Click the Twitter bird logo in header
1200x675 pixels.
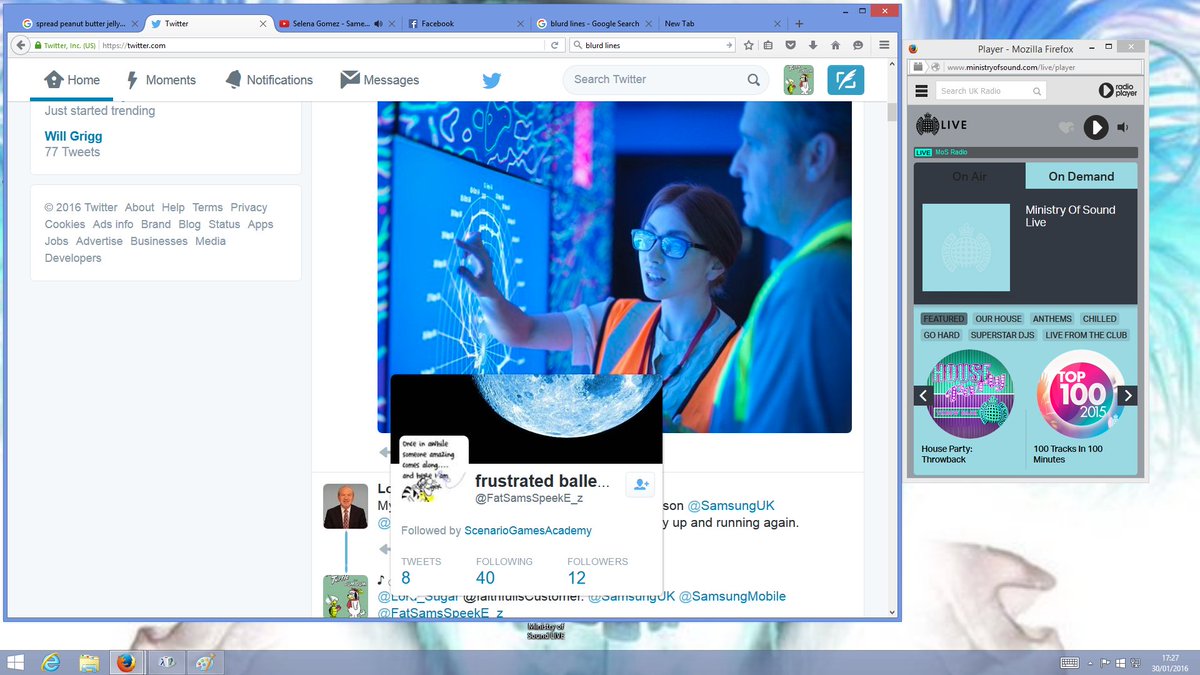click(x=491, y=81)
